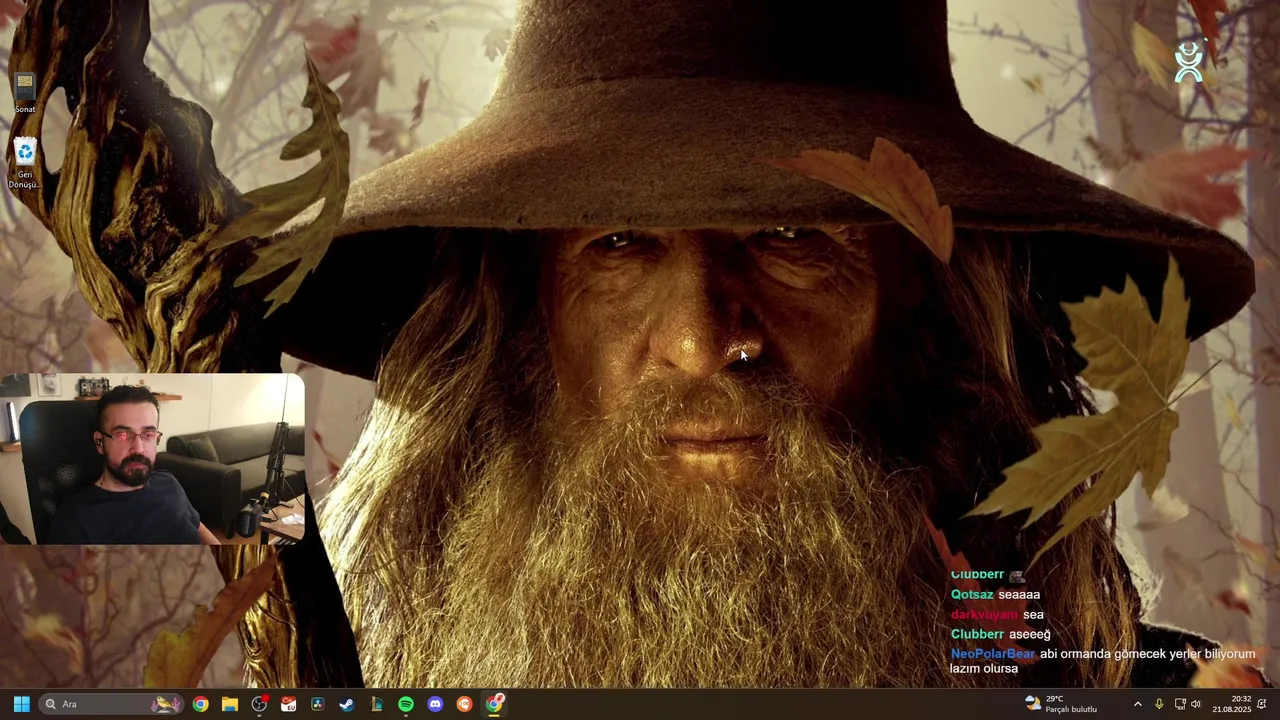Switch to the active Chrome profile window

494,704
